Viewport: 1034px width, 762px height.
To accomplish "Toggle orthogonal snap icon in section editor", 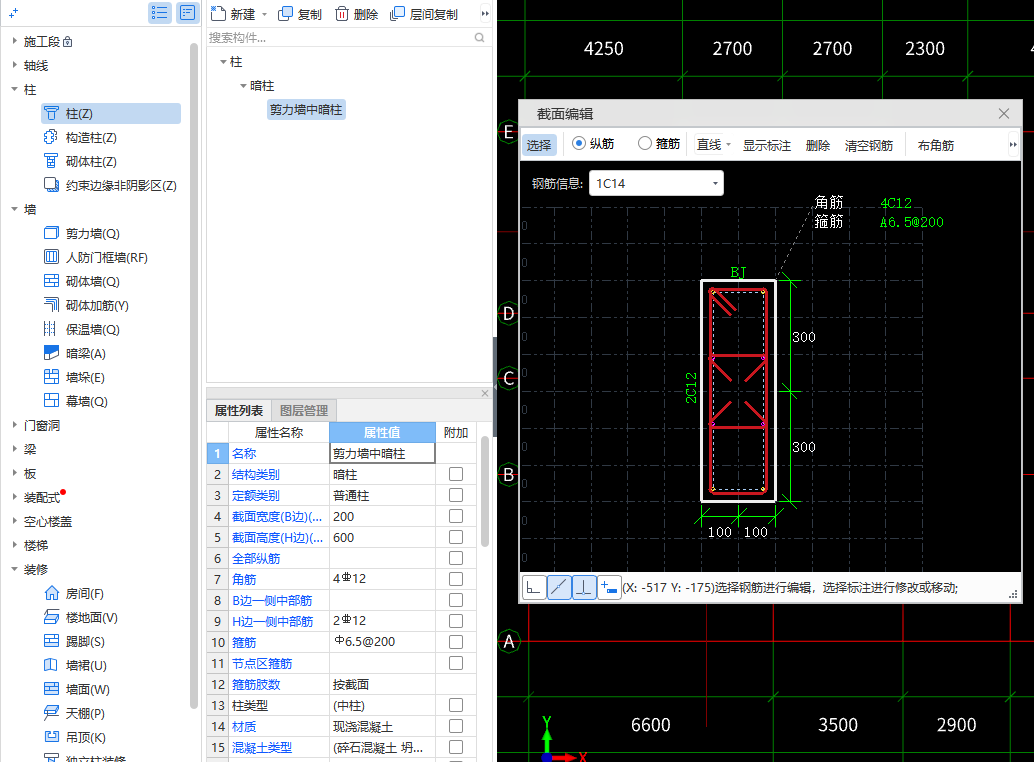I will pos(534,587).
